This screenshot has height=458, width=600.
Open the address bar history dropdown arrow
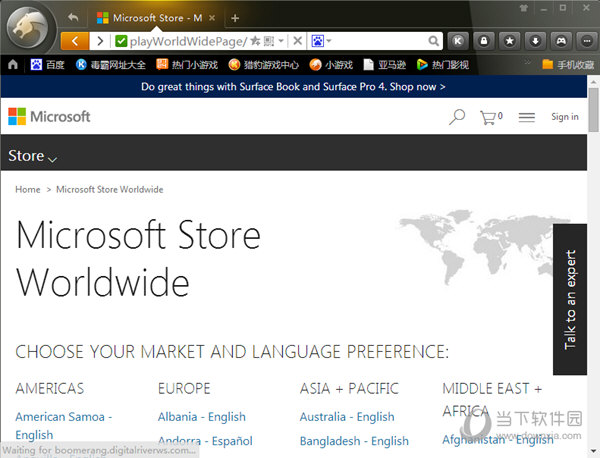(x=282, y=41)
